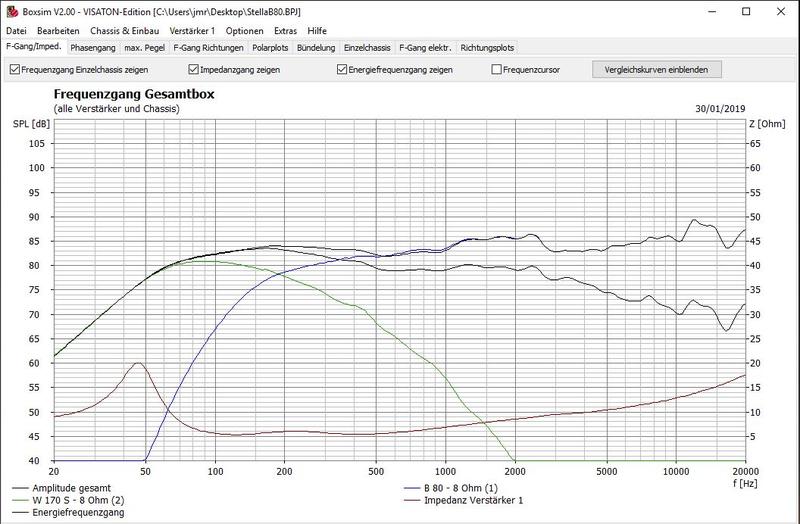The height and width of the screenshot is (524, 800).
Task: Open the Bearbeiten menu
Action: click(58, 31)
